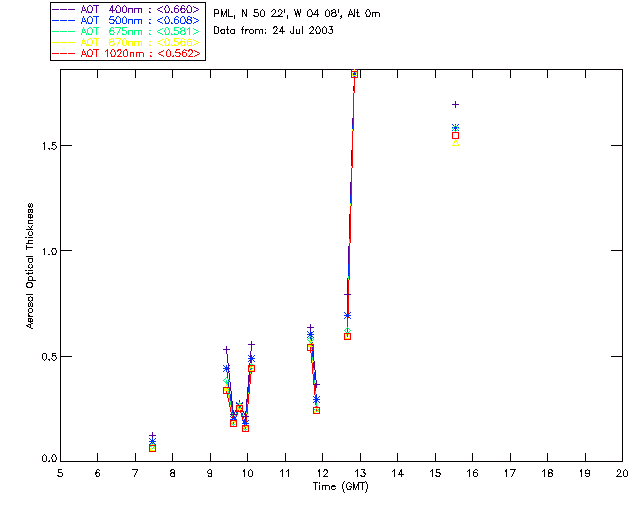This screenshot has height=512, width=640.
Task: Select the red dashed legend line sample
Action: point(63,53)
